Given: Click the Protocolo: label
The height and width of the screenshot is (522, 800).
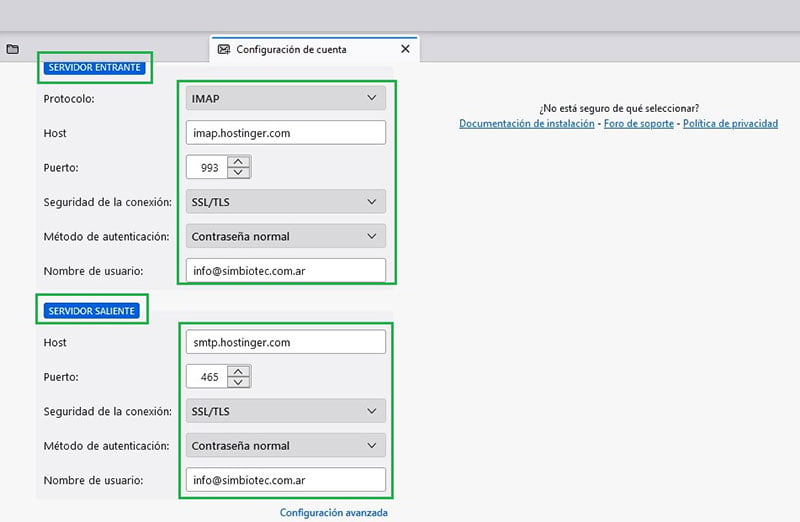Looking at the screenshot, I should tap(69, 98).
